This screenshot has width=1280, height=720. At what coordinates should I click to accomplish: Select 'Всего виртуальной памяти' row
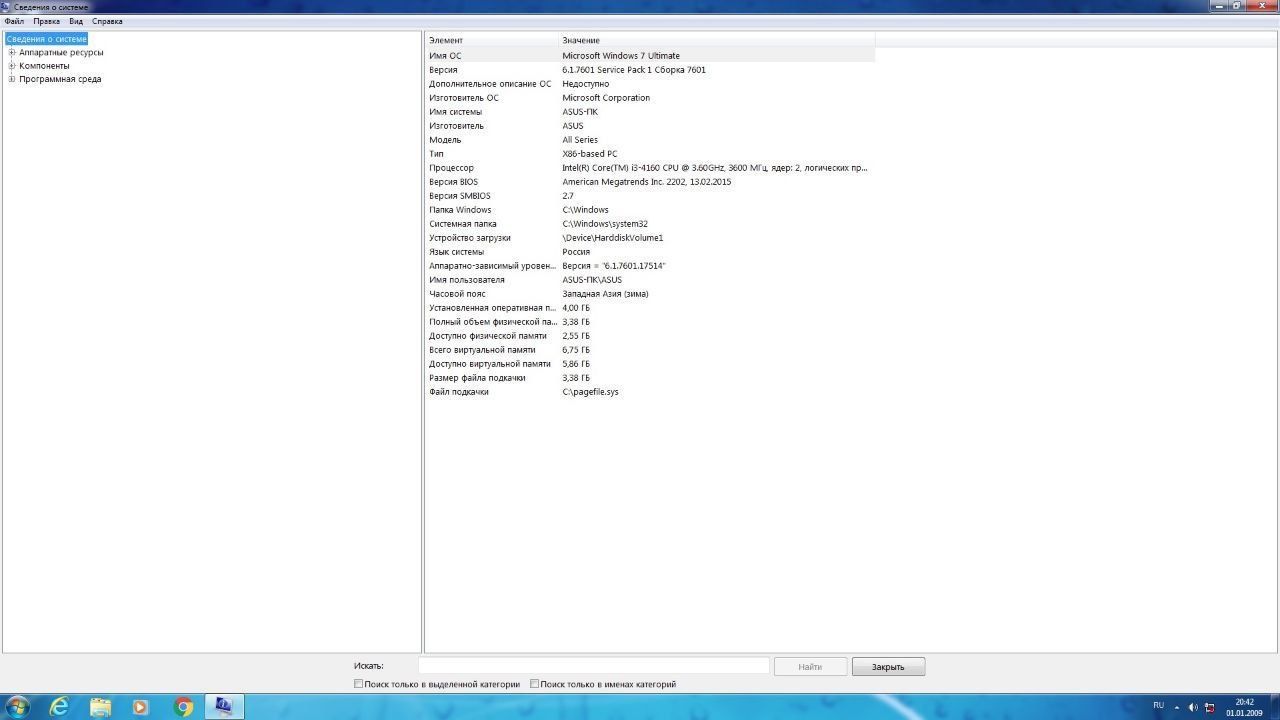coord(650,350)
